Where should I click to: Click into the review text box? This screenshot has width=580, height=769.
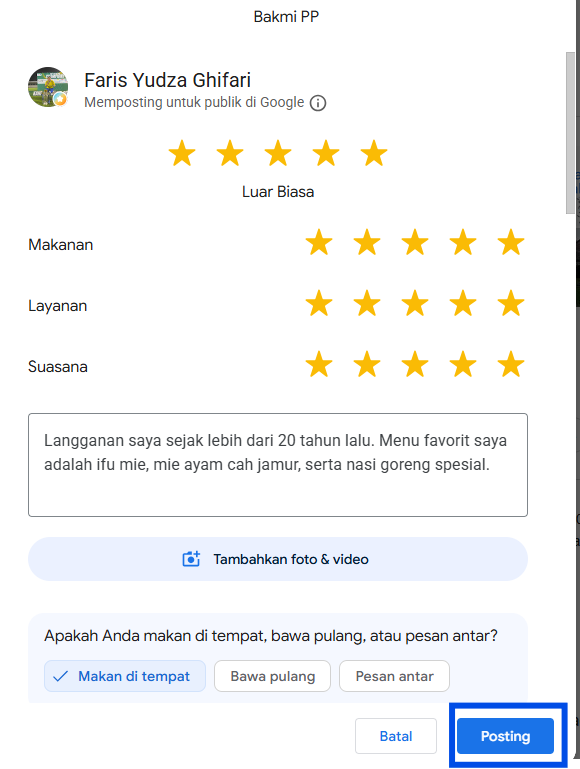coord(278,465)
